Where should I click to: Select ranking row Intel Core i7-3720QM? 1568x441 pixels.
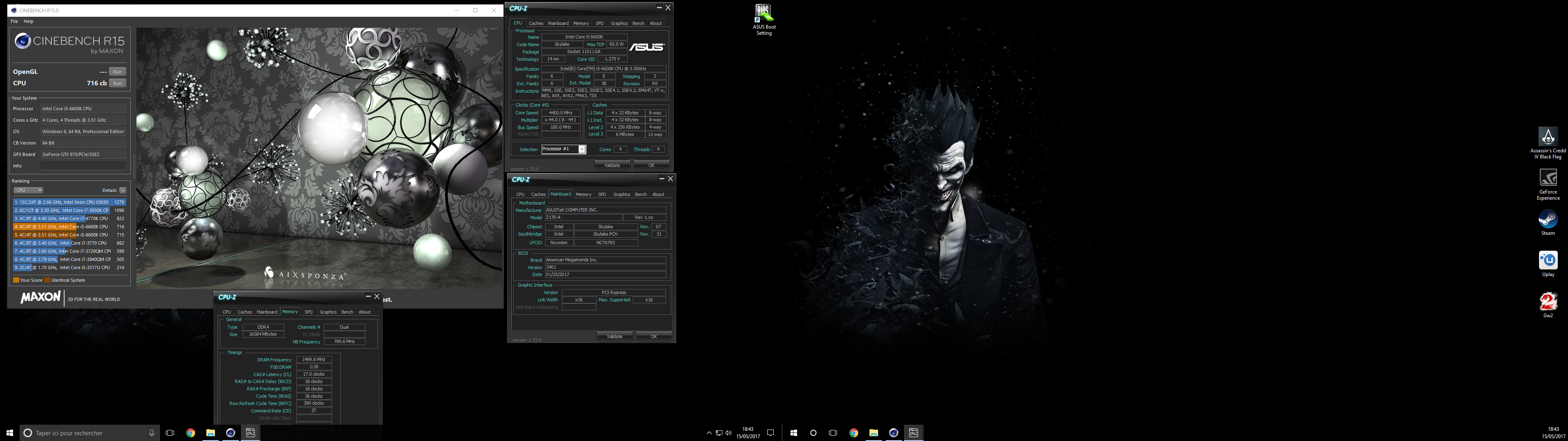[x=69, y=251]
